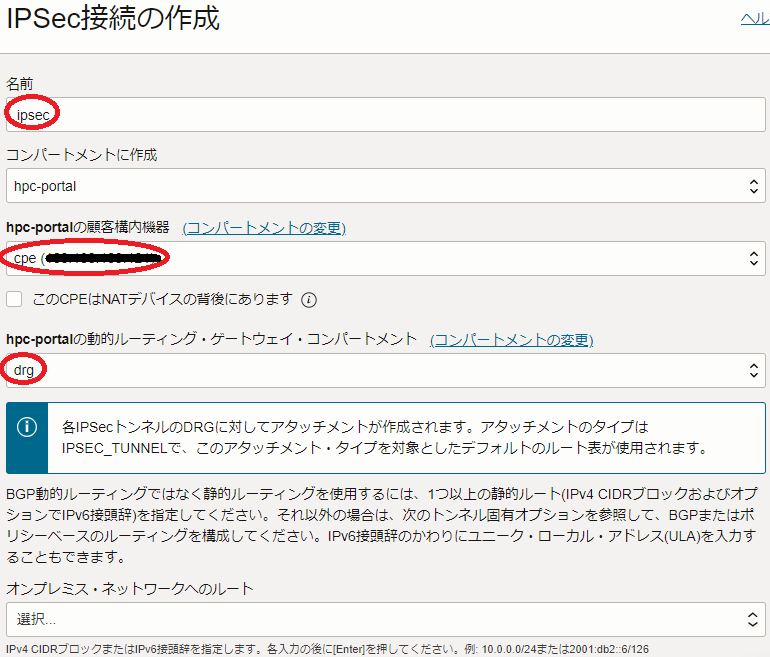Open the drg dynamic routing gateway dropdown

[x=385, y=370]
